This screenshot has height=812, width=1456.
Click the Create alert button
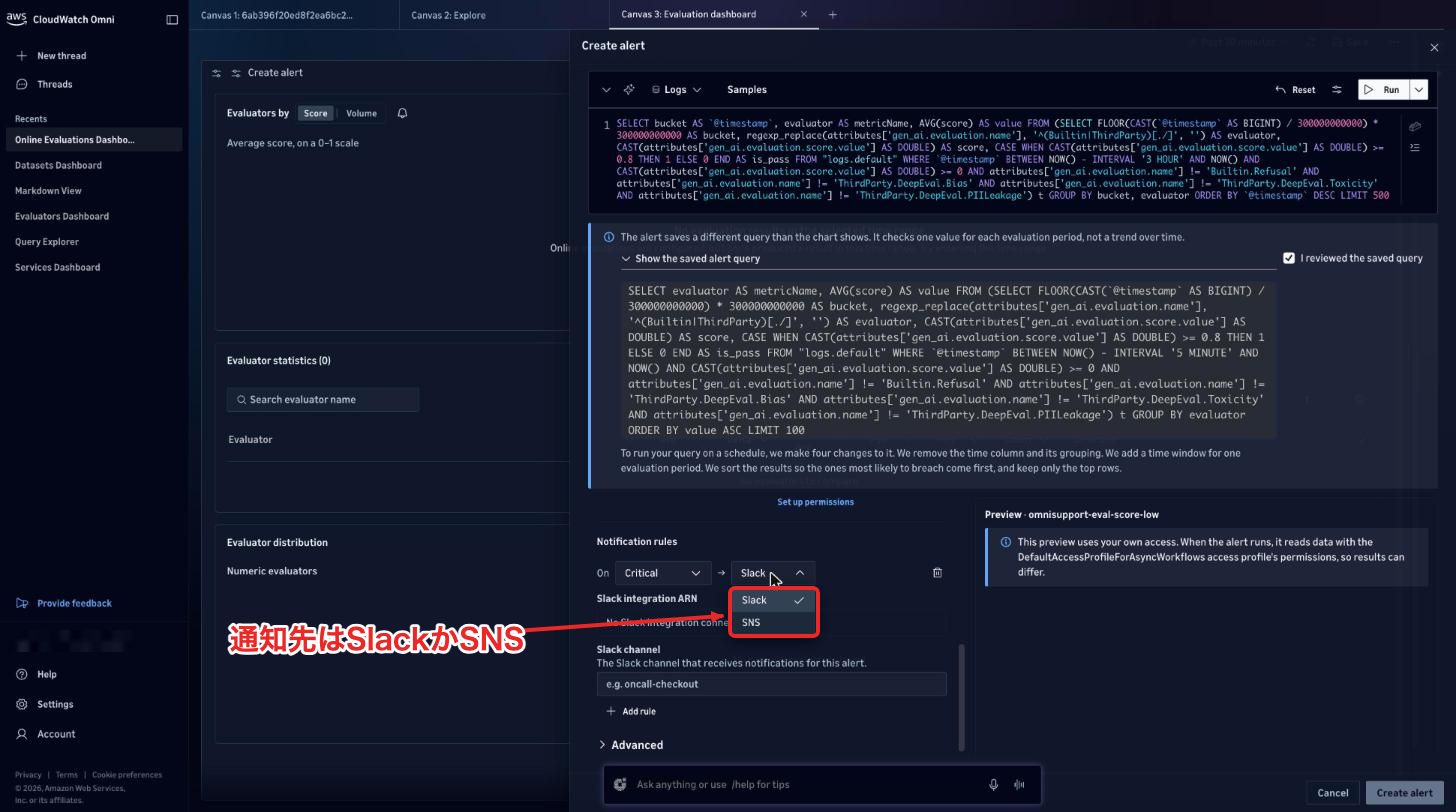coord(1405,793)
